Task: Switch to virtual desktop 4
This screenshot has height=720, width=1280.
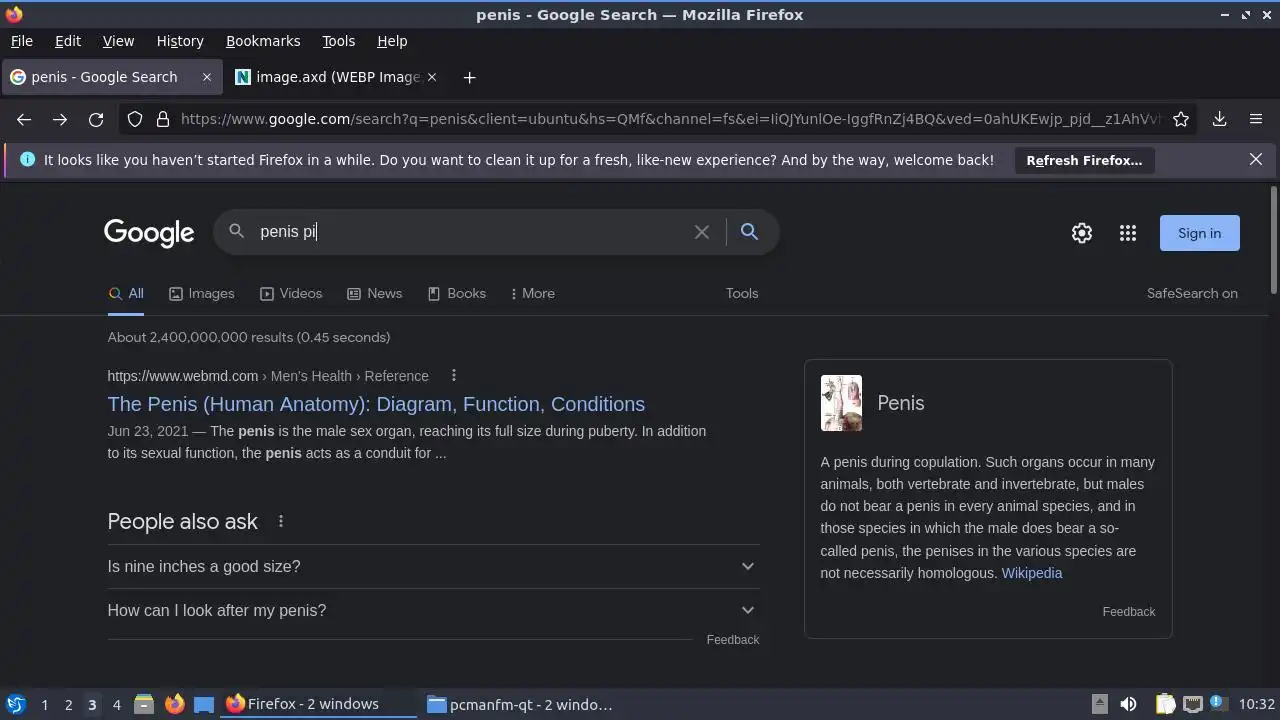Action: [x=116, y=704]
